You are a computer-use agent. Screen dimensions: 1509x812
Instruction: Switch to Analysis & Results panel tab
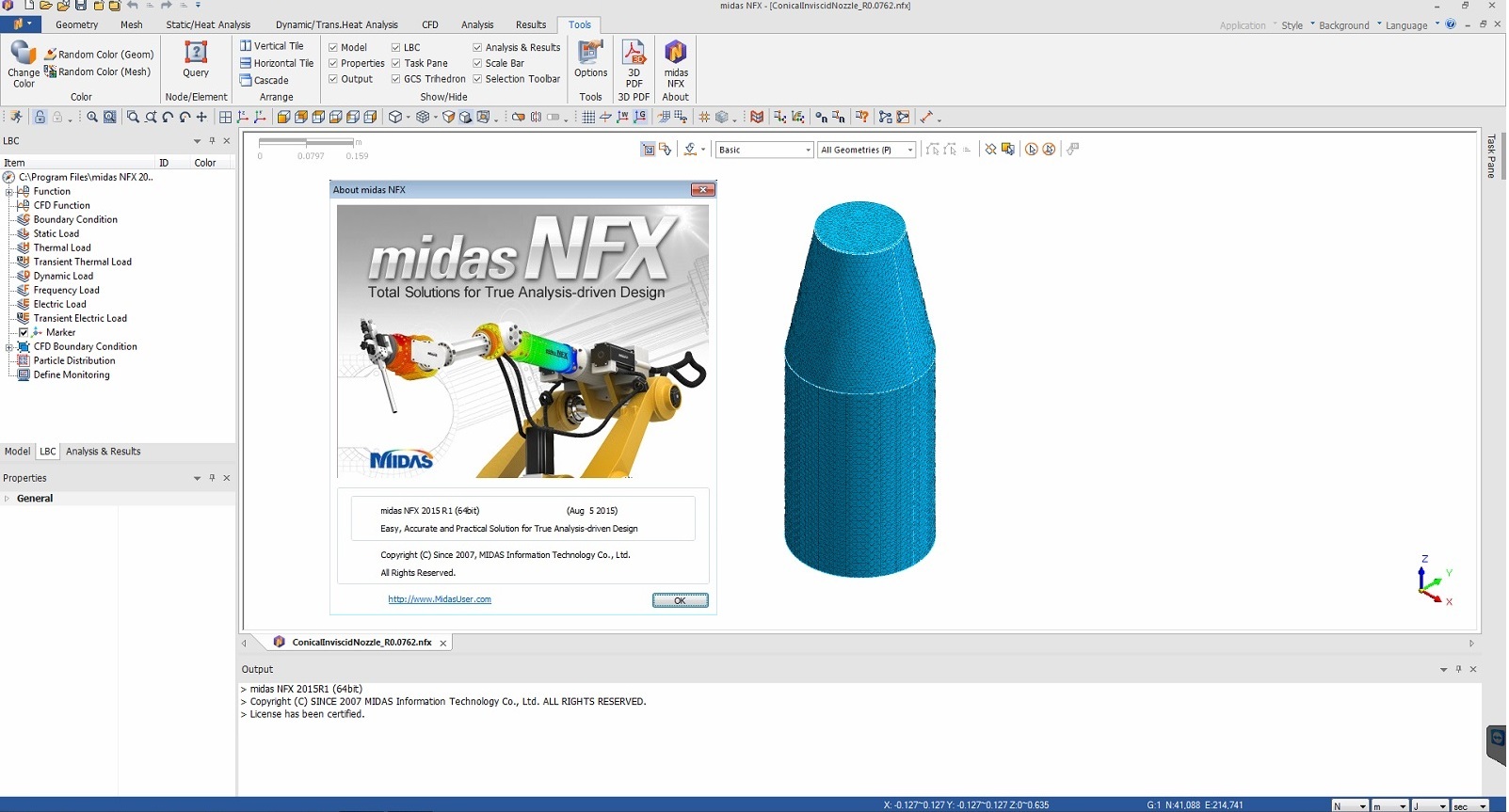104,452
